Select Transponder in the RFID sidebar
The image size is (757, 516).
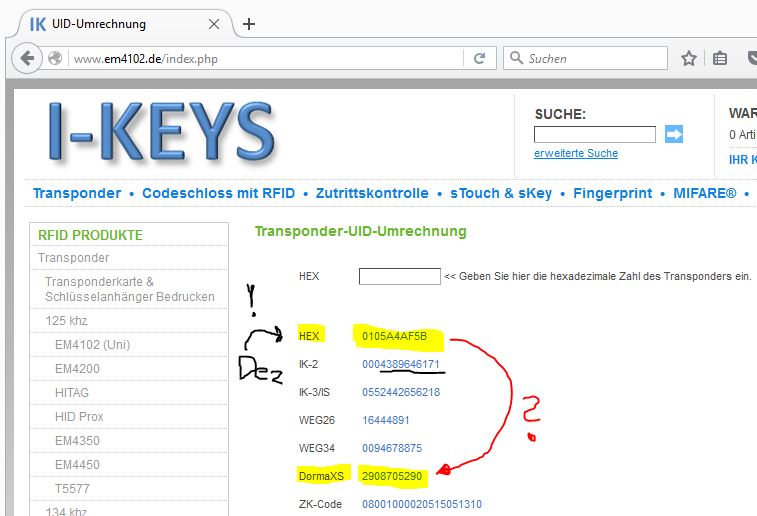click(x=73, y=258)
